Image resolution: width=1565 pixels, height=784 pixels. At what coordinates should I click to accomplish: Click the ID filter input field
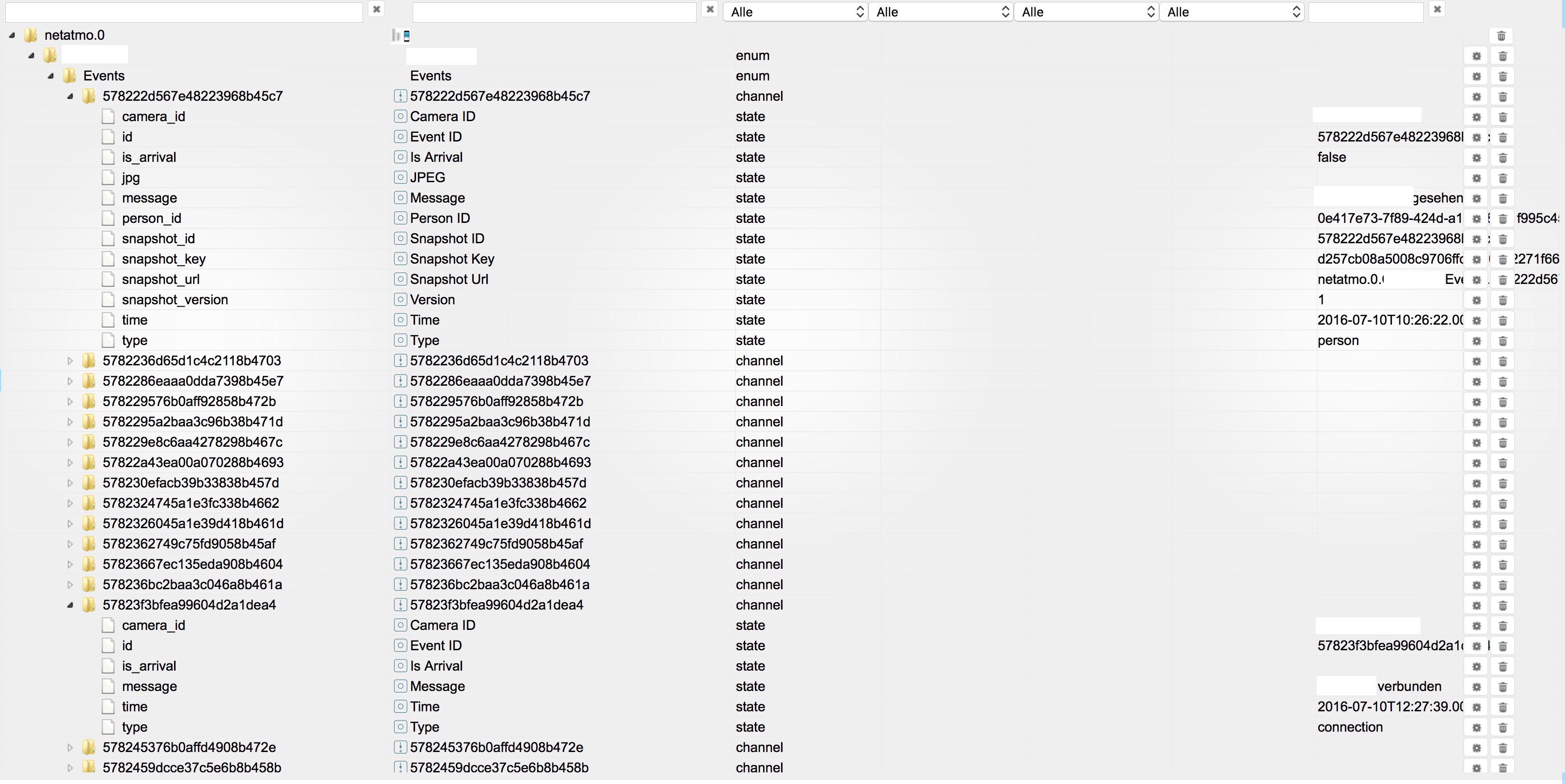coord(183,12)
